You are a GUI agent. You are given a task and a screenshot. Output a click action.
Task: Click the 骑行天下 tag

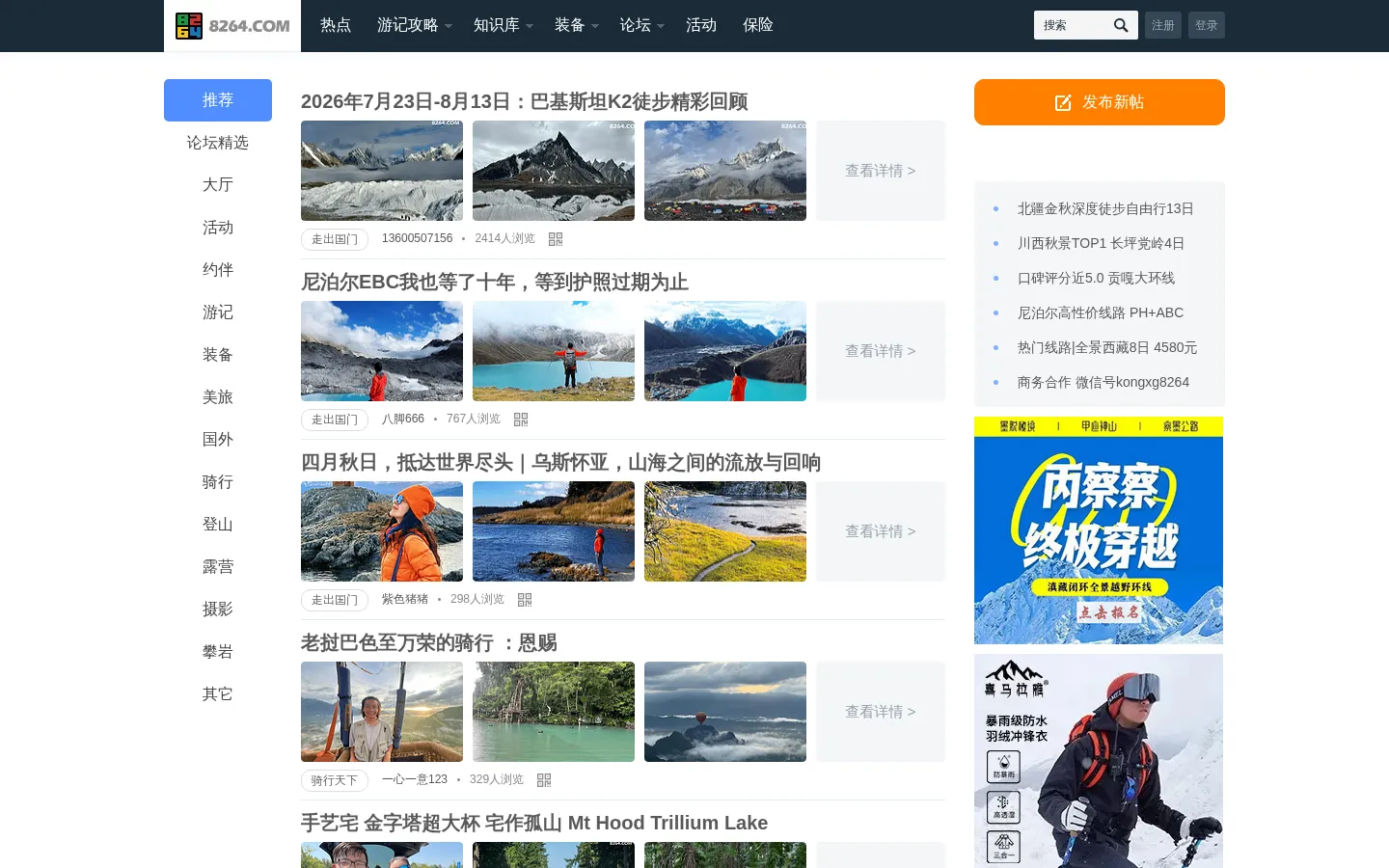tap(335, 780)
